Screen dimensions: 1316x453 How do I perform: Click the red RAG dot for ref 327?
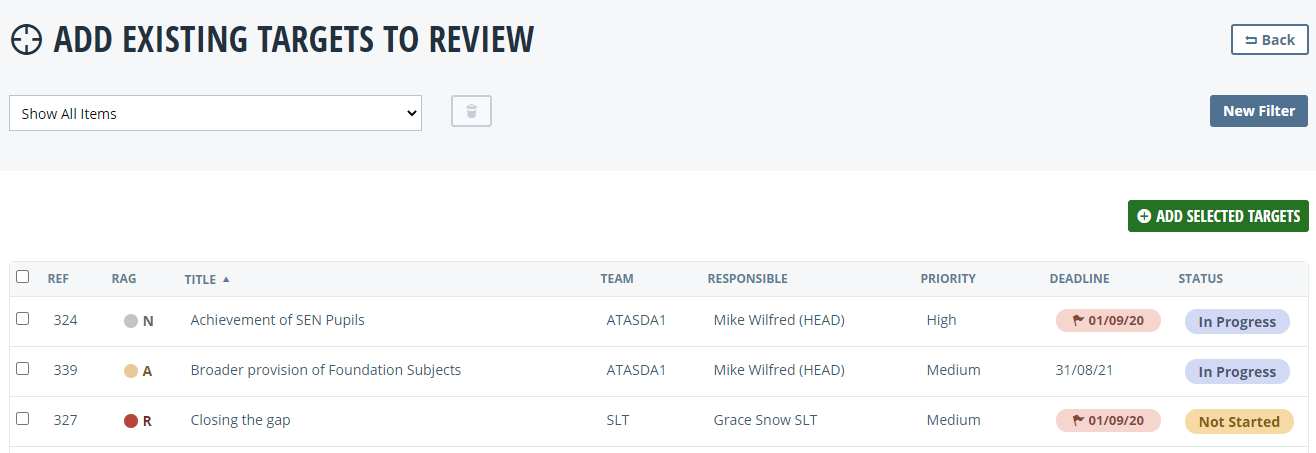pos(130,421)
